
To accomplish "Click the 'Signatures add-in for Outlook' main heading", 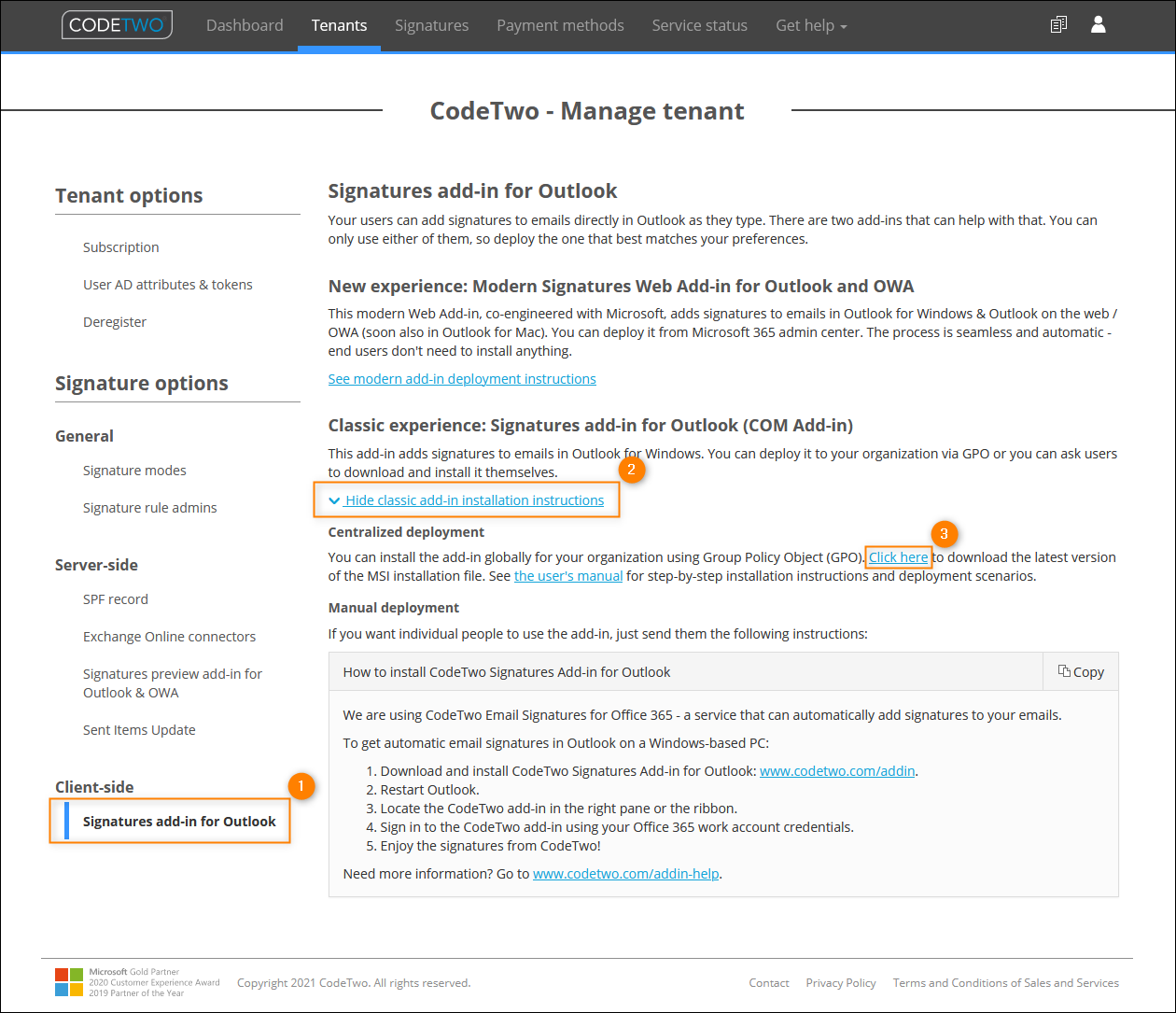I will pyautogui.click(x=473, y=190).
